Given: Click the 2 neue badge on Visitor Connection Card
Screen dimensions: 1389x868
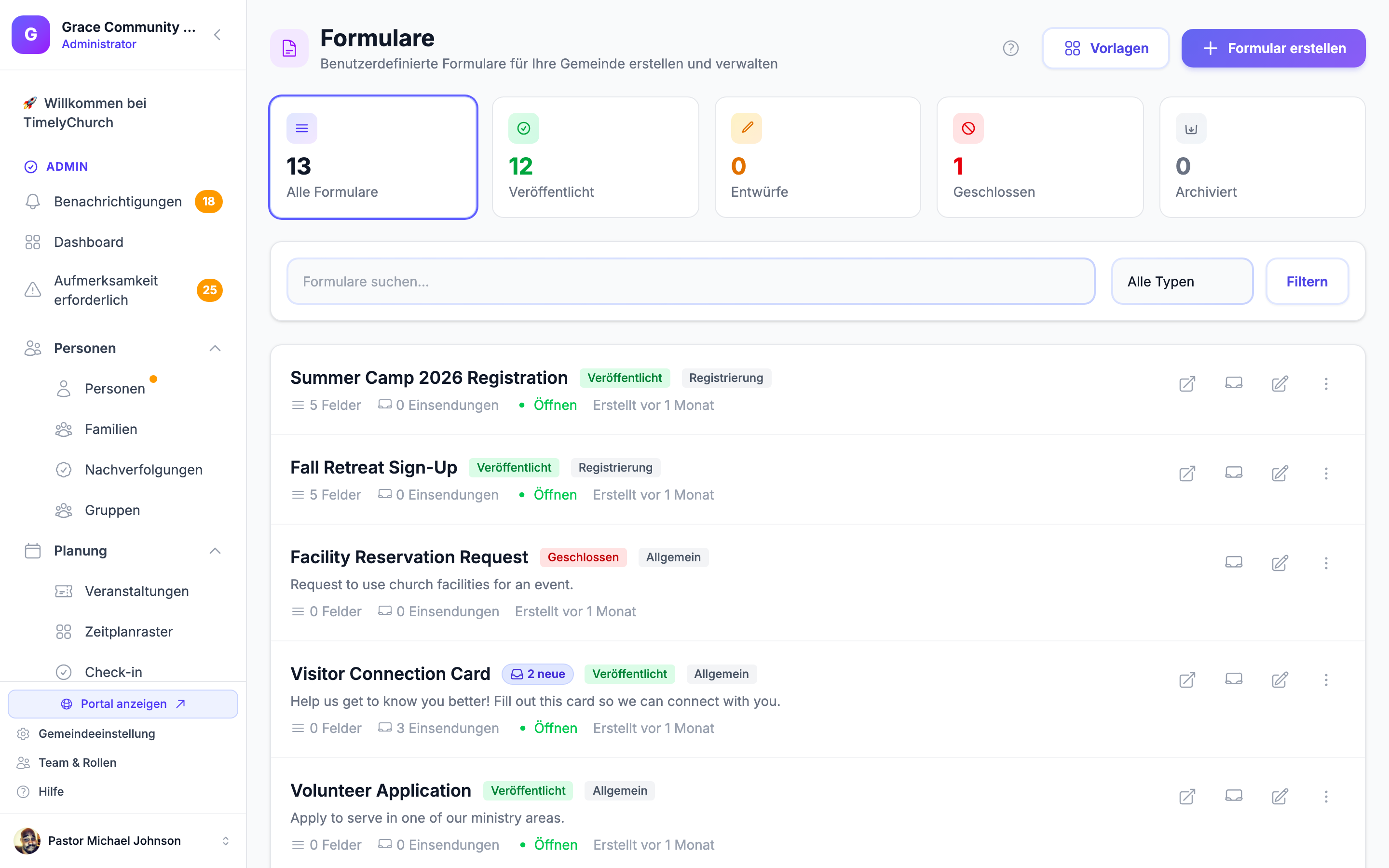Looking at the screenshot, I should (538, 674).
